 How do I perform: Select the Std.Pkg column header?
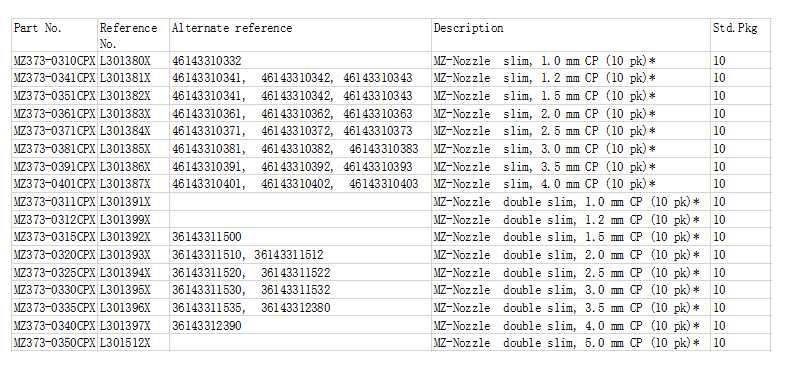(x=735, y=28)
